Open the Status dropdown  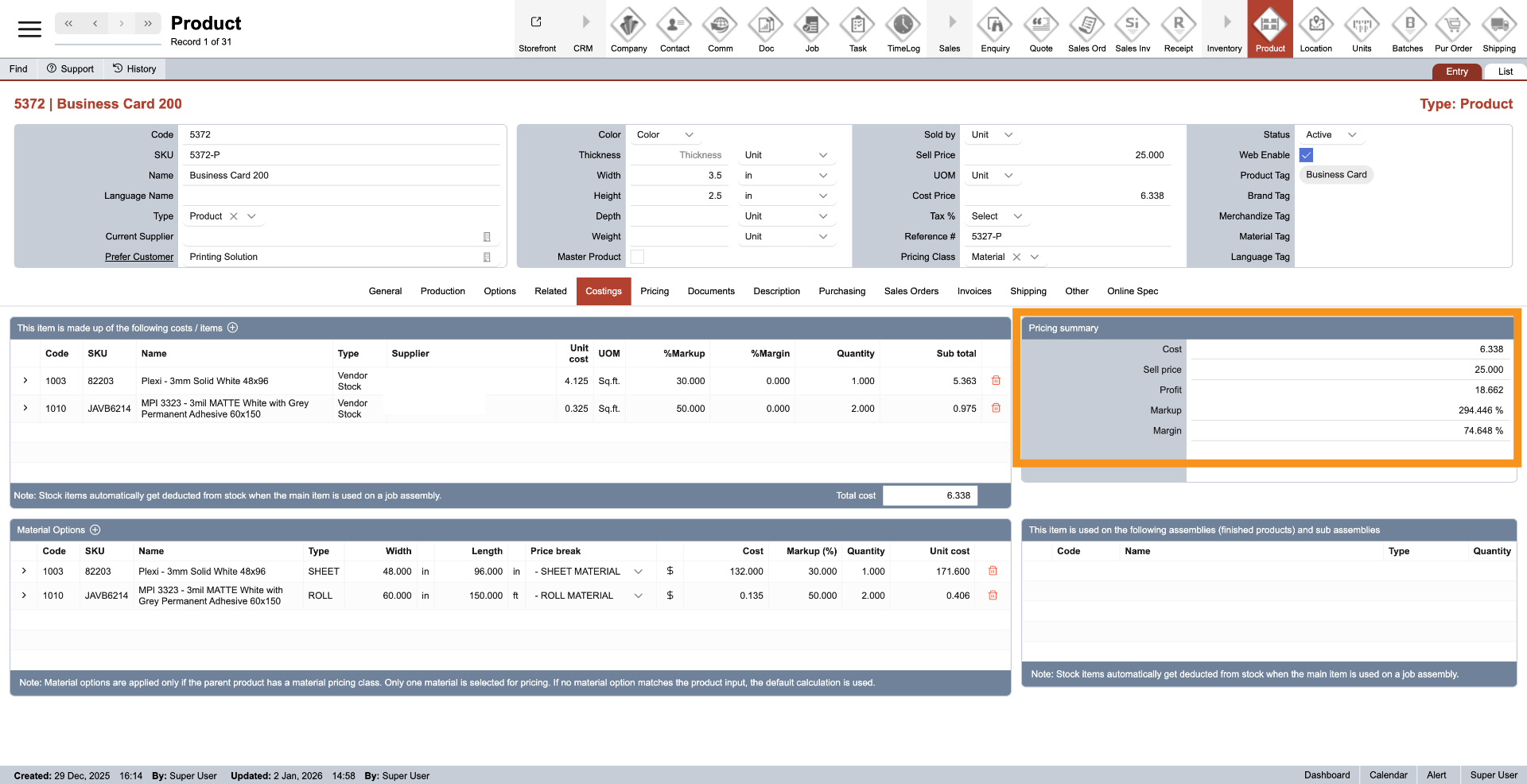tap(1331, 135)
